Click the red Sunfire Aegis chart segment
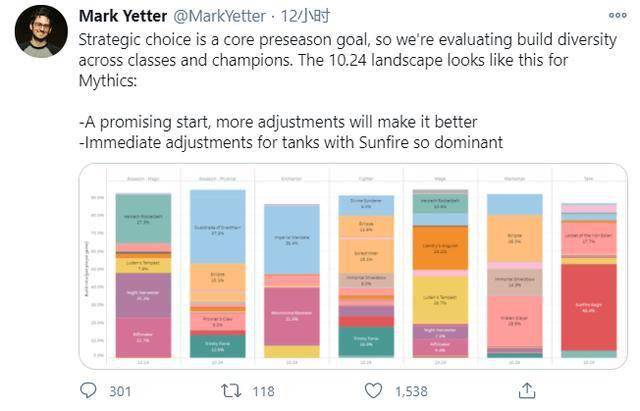This screenshot has width=640, height=411. pos(588,306)
